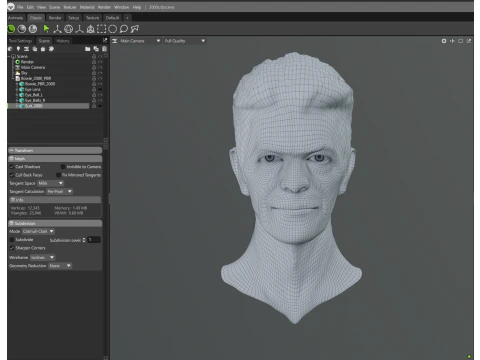
Task: Click the Marmoset logo icon in menu bar
Action: [11, 6]
